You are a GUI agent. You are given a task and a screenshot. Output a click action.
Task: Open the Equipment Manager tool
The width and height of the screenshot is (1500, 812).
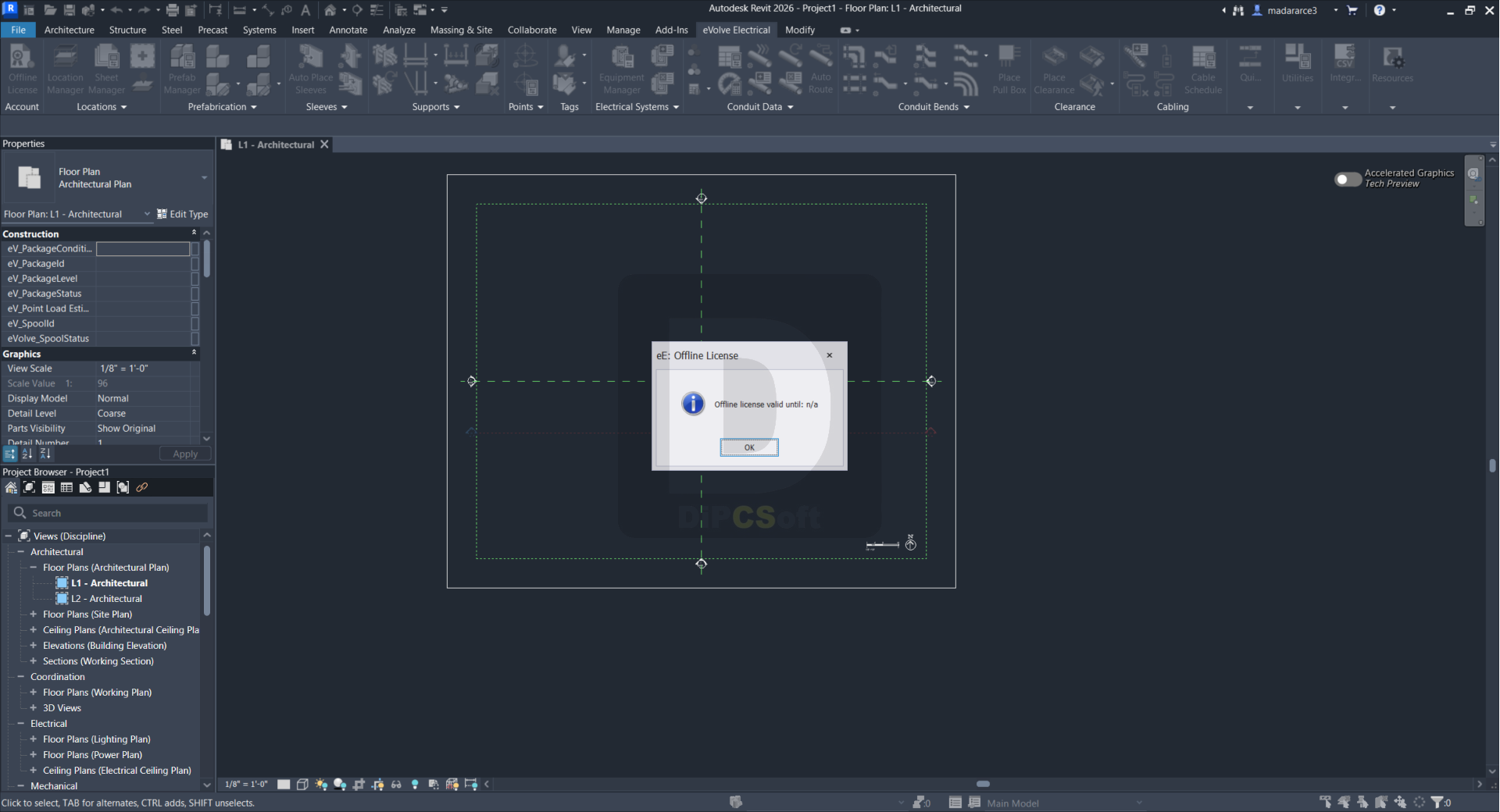click(621, 68)
